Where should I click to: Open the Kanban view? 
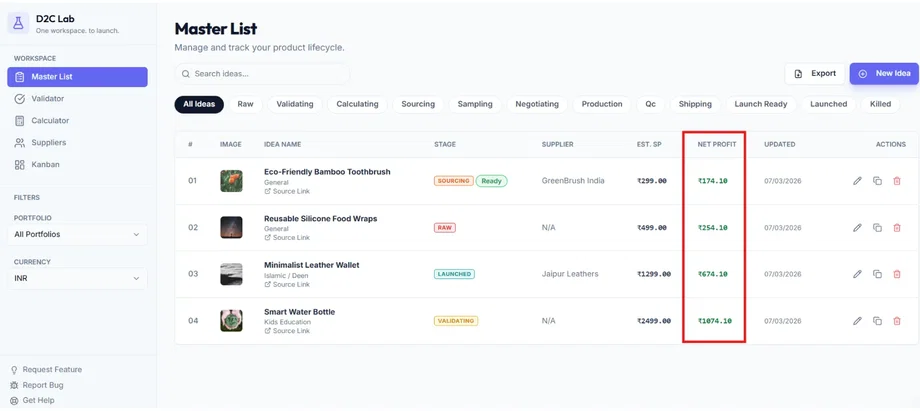pos(45,165)
